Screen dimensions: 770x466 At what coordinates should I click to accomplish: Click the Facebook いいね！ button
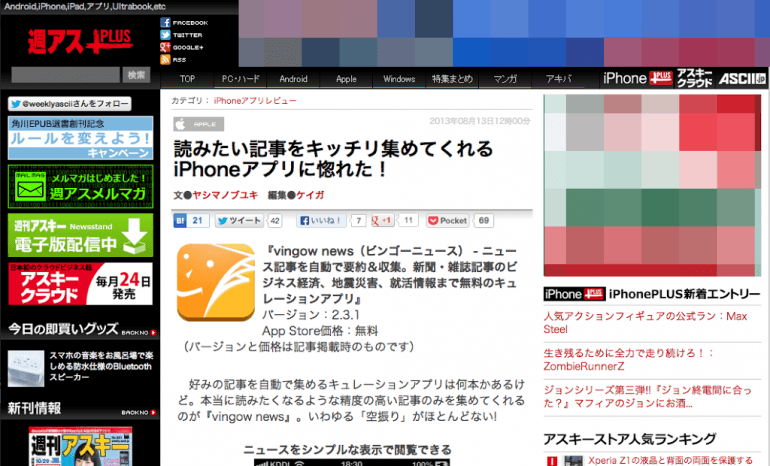click(x=321, y=220)
